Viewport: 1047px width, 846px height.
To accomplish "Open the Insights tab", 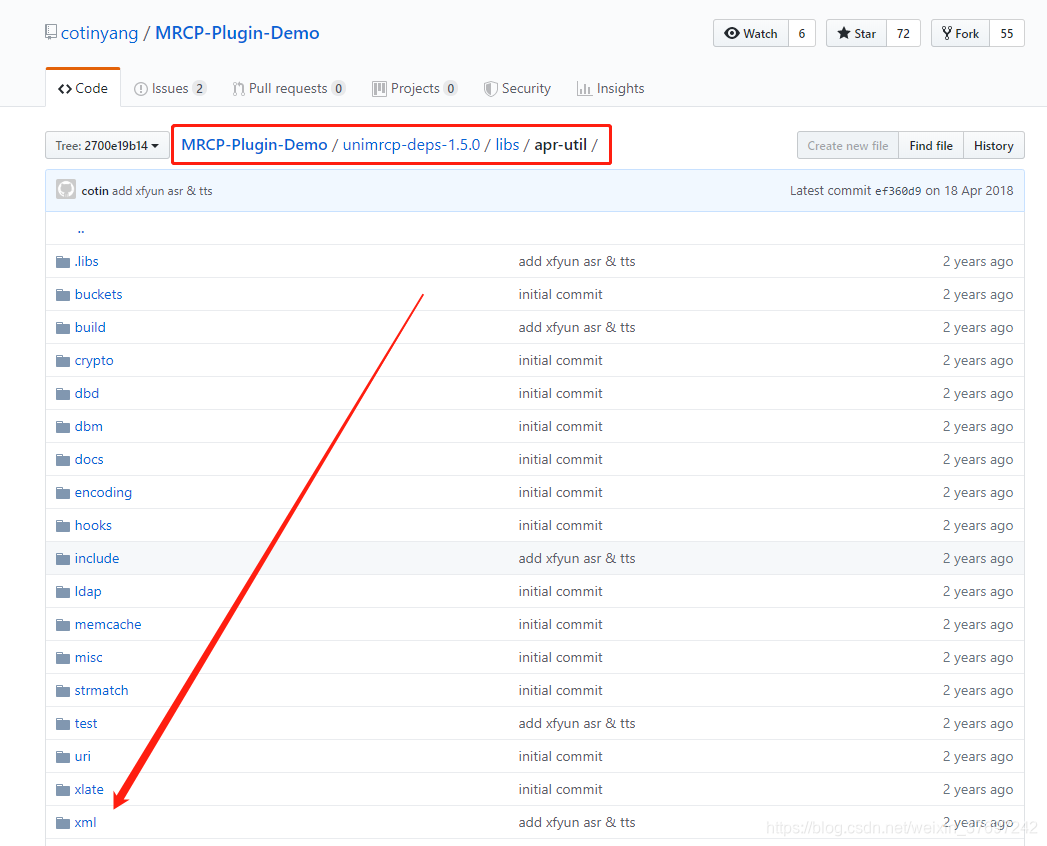I will 610,88.
